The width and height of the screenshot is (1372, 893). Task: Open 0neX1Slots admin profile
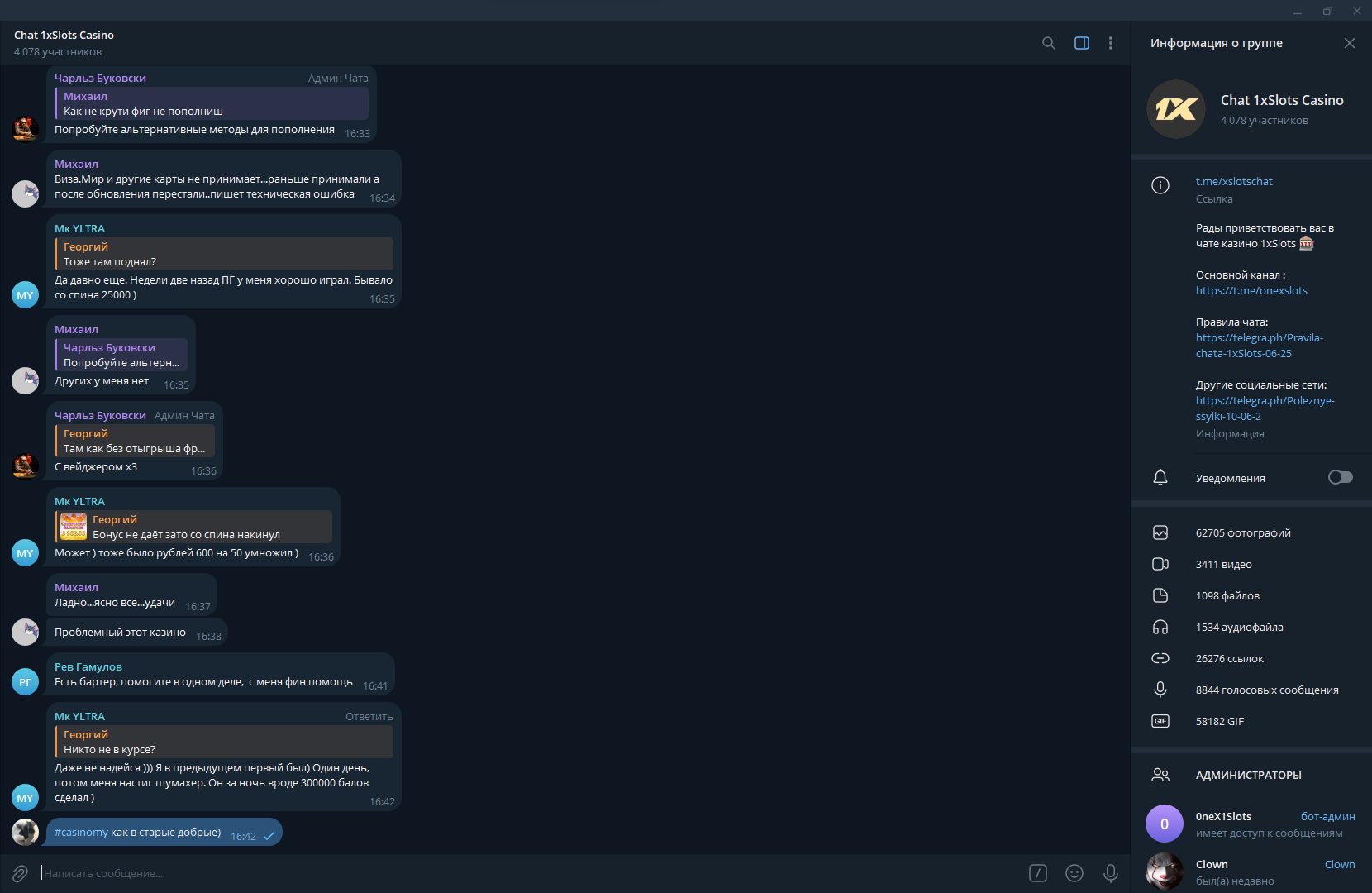tap(1251, 824)
